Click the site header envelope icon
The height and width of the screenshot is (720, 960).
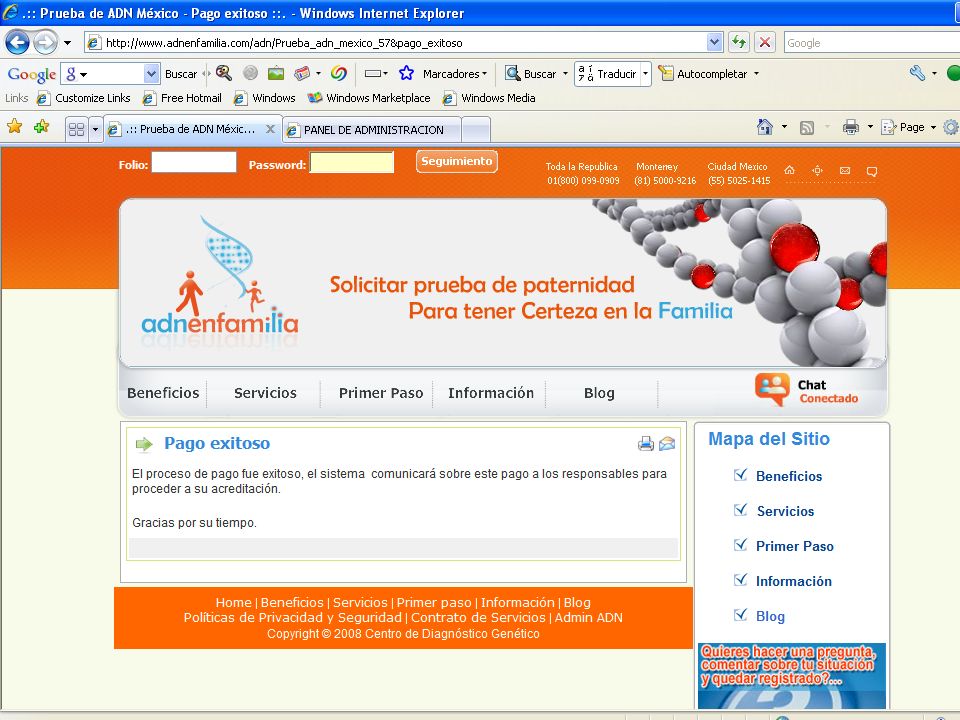point(845,170)
